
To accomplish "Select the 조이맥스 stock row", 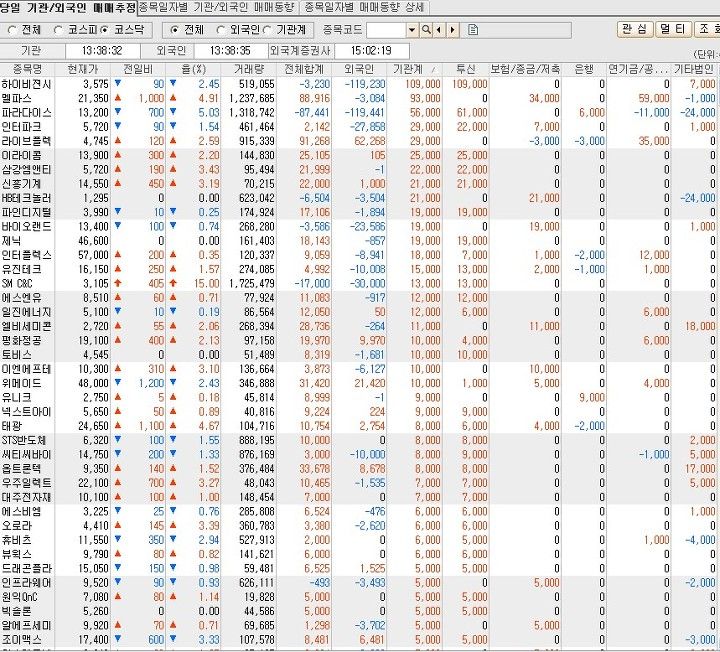I will pyautogui.click(x=358, y=639).
